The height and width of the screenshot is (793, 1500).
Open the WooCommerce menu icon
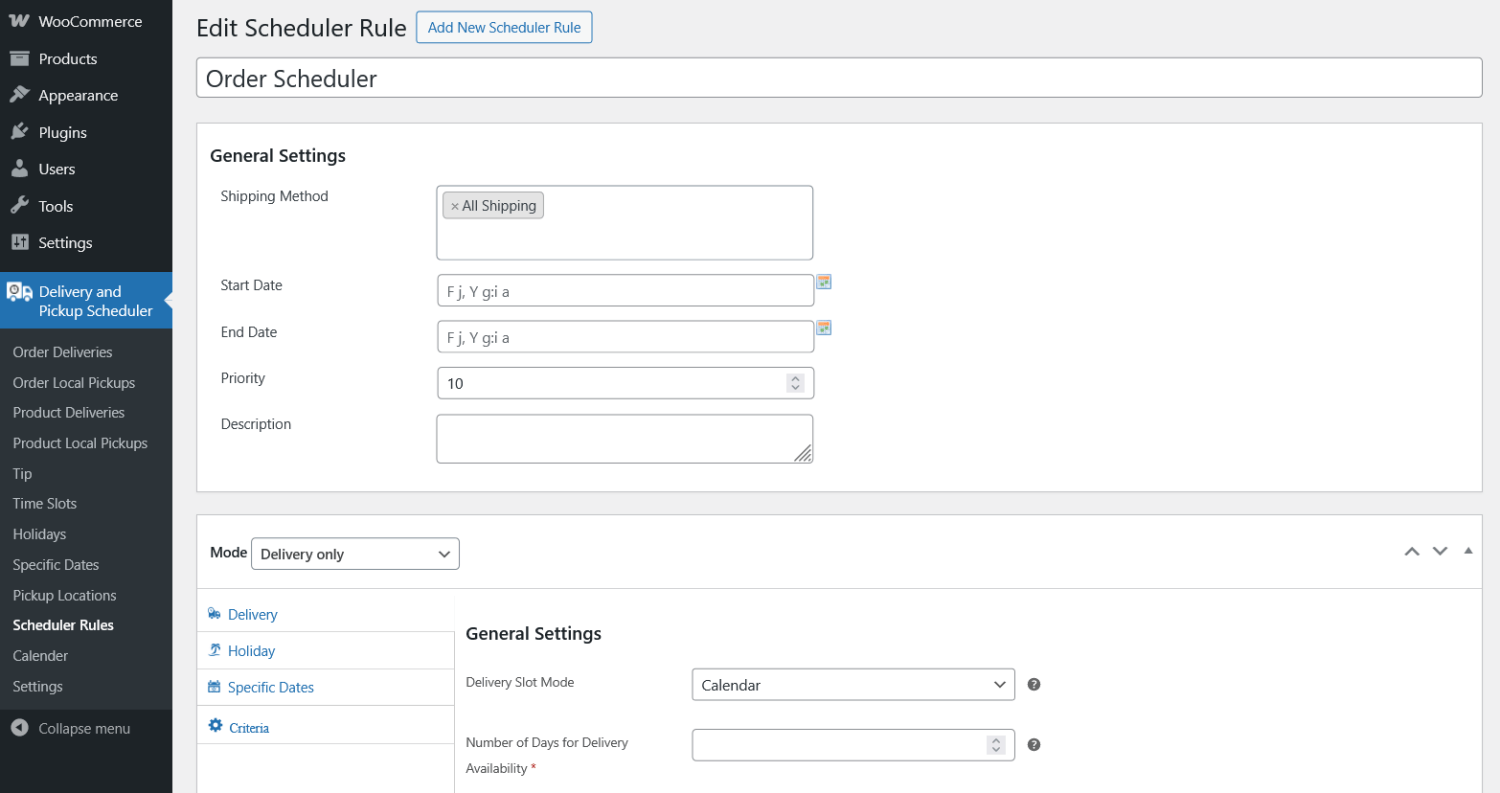(21, 20)
